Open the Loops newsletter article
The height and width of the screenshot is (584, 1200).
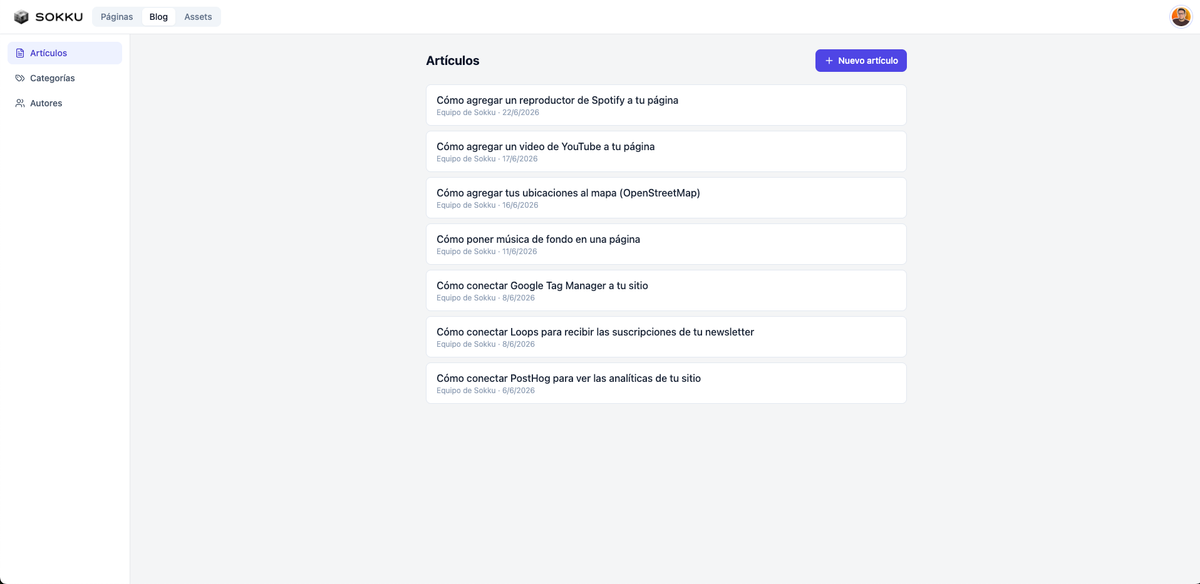(666, 337)
